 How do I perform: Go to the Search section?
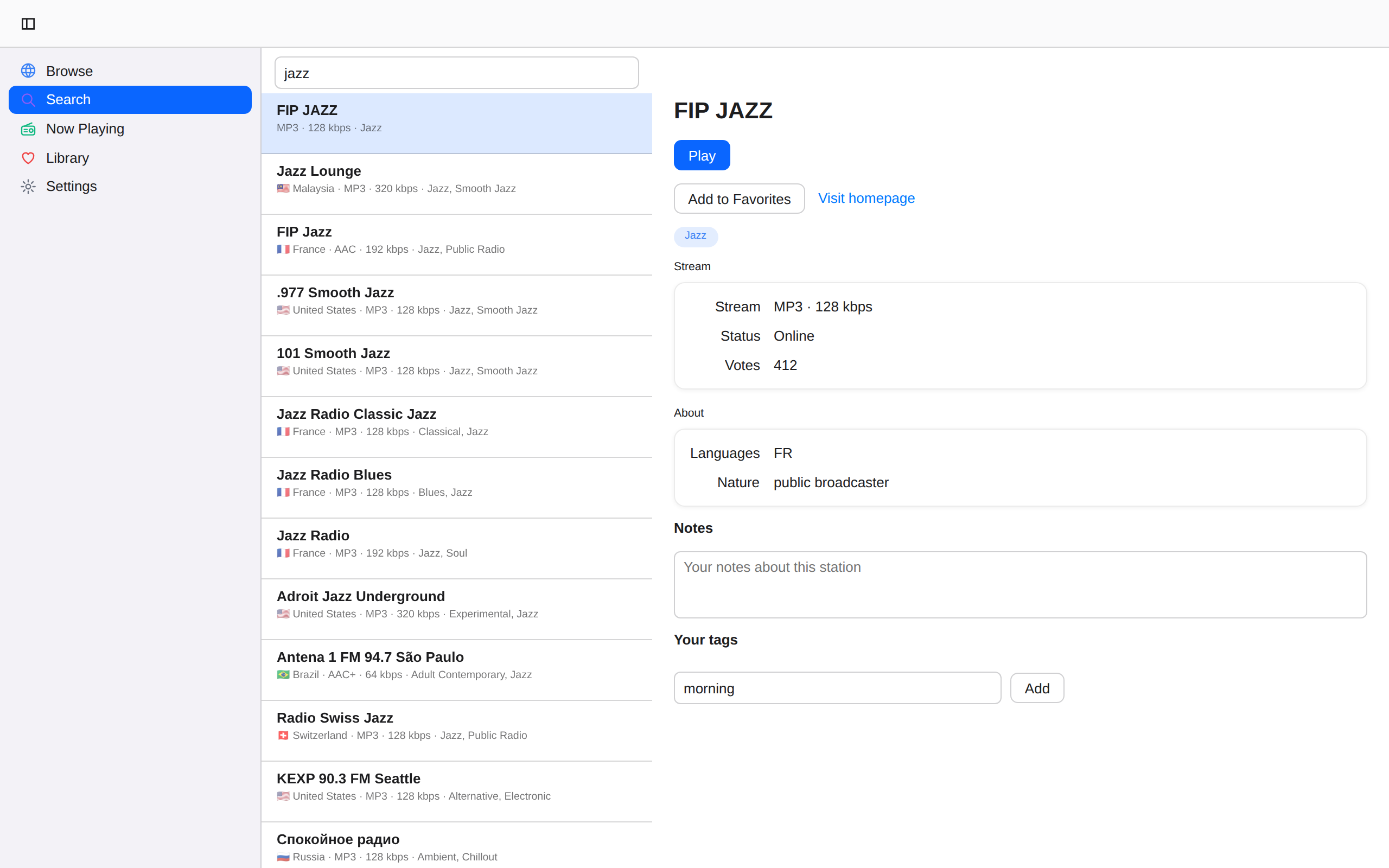130,100
